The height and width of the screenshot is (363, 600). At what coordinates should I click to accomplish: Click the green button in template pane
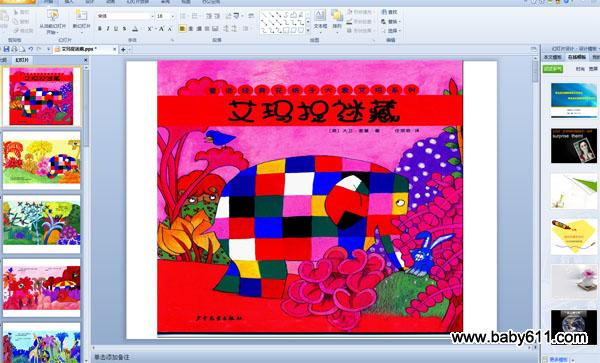(x=553, y=69)
